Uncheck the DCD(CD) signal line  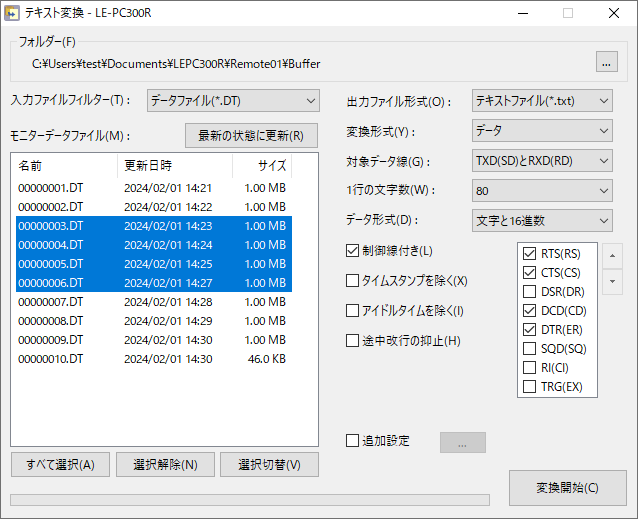pyautogui.click(x=529, y=311)
